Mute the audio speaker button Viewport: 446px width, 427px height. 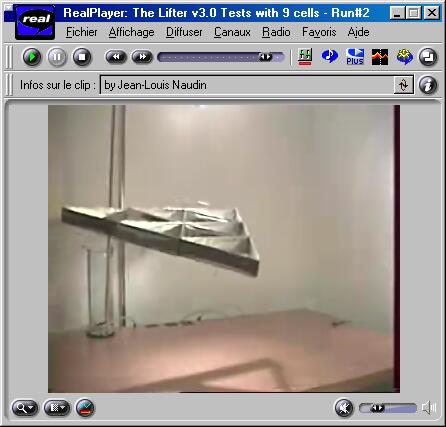(344, 408)
